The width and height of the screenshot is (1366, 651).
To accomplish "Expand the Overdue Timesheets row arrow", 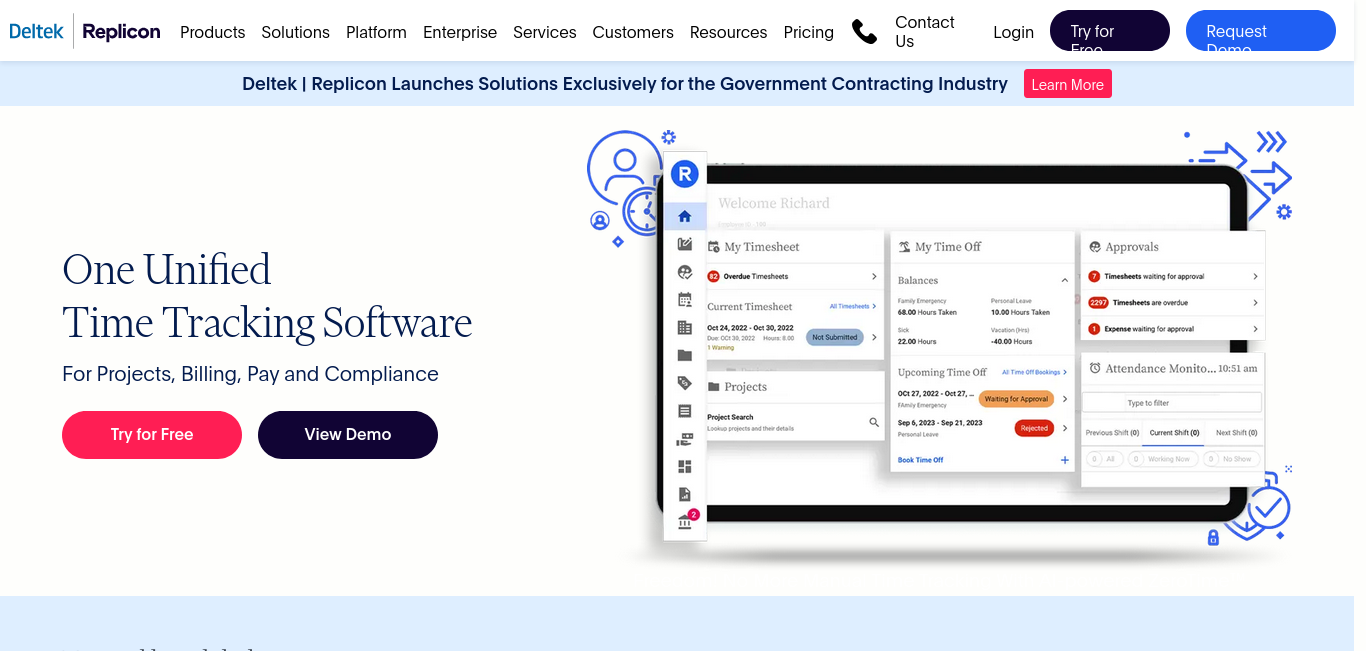I will pos(874,276).
